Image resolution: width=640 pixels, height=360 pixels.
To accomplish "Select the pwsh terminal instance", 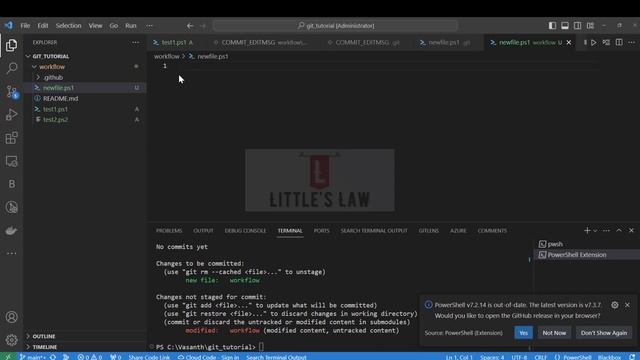I will pos(587,244).
